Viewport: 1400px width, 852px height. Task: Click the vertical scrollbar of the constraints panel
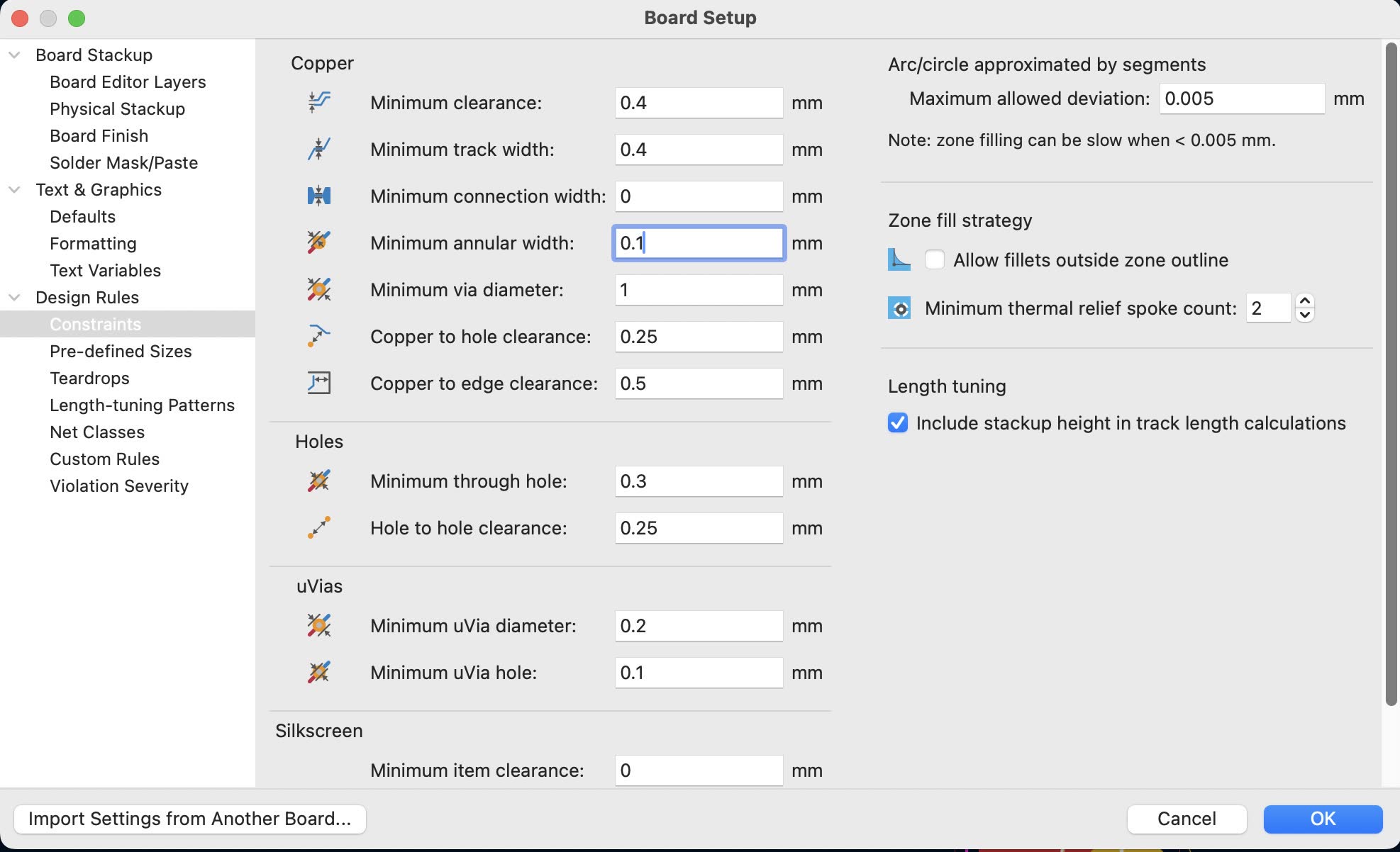(1391, 374)
